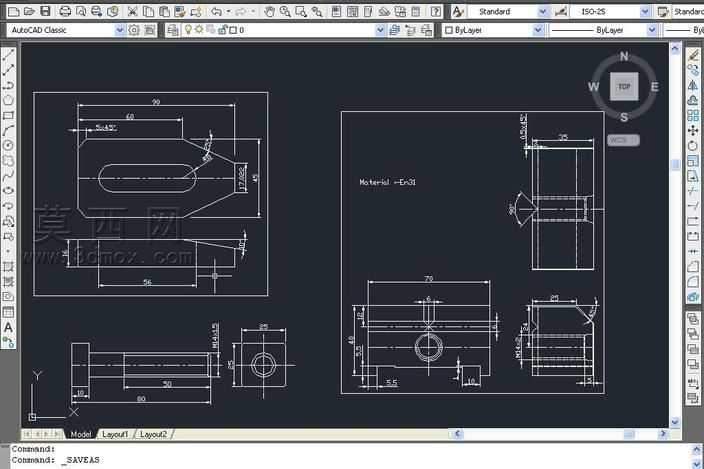Select the Erase tool in the Modify toolbar
Viewport: 704px width, 469px height.
coord(693,55)
